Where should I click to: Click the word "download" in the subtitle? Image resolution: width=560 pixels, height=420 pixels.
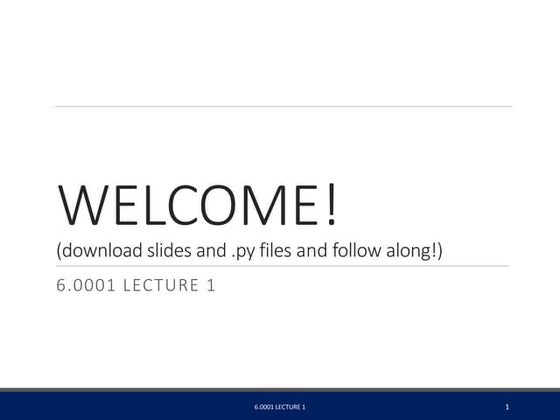pyautogui.click(x=102, y=250)
